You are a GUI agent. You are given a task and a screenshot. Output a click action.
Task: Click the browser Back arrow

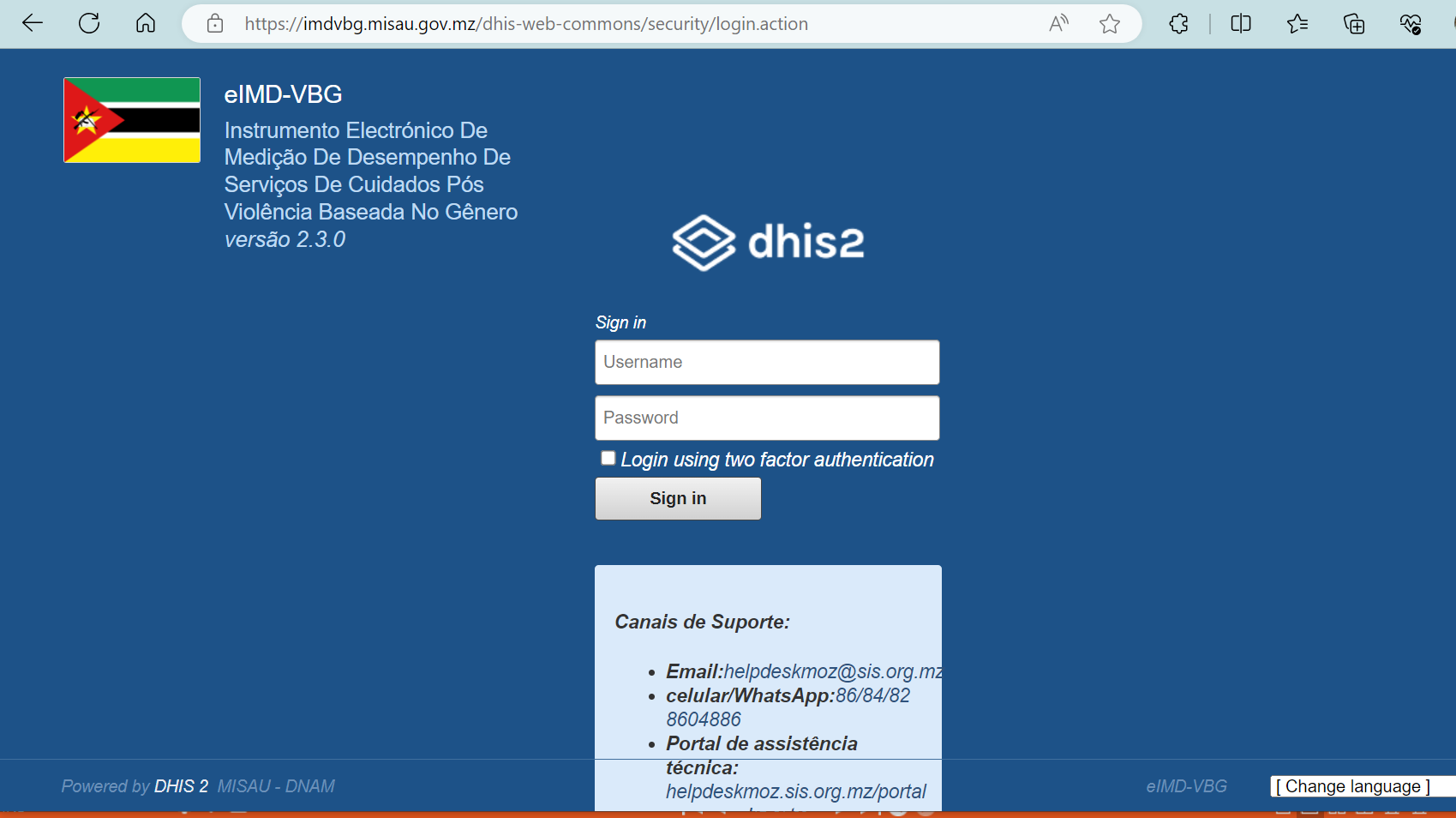(x=33, y=23)
